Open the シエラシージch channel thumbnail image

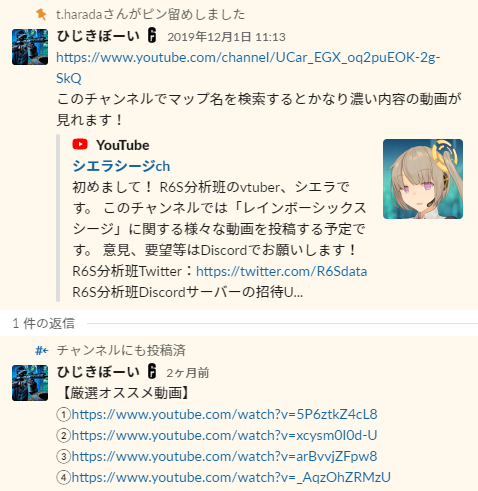tap(423, 179)
